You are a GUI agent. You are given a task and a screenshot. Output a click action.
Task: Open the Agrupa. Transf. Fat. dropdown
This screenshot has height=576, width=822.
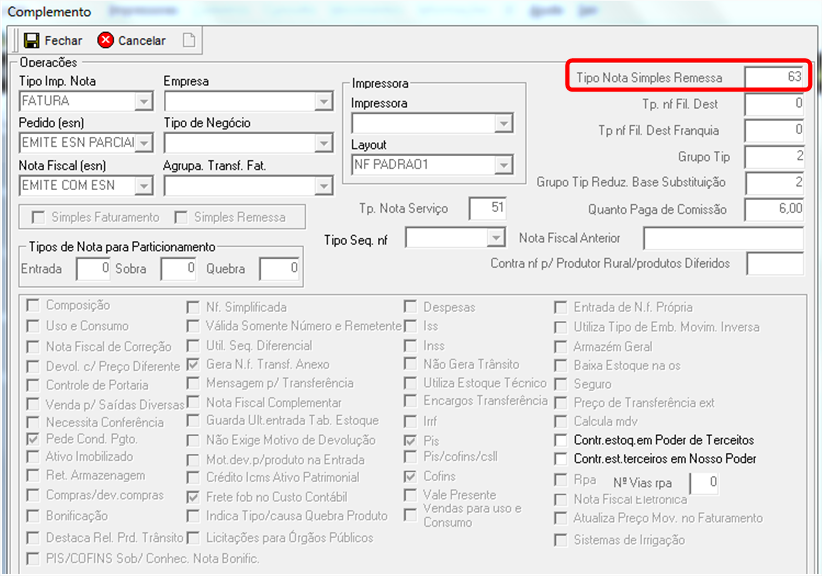pos(324,185)
